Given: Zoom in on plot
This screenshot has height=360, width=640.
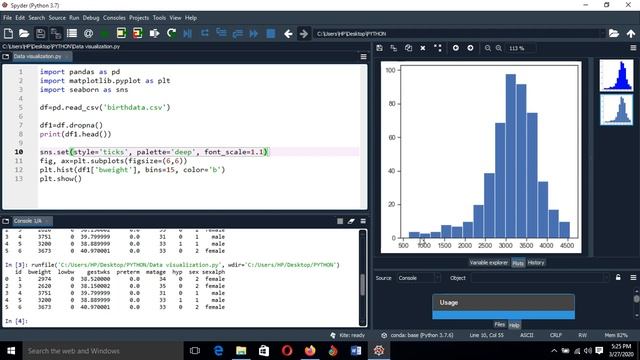Looking at the screenshot, I should click(x=499, y=48).
